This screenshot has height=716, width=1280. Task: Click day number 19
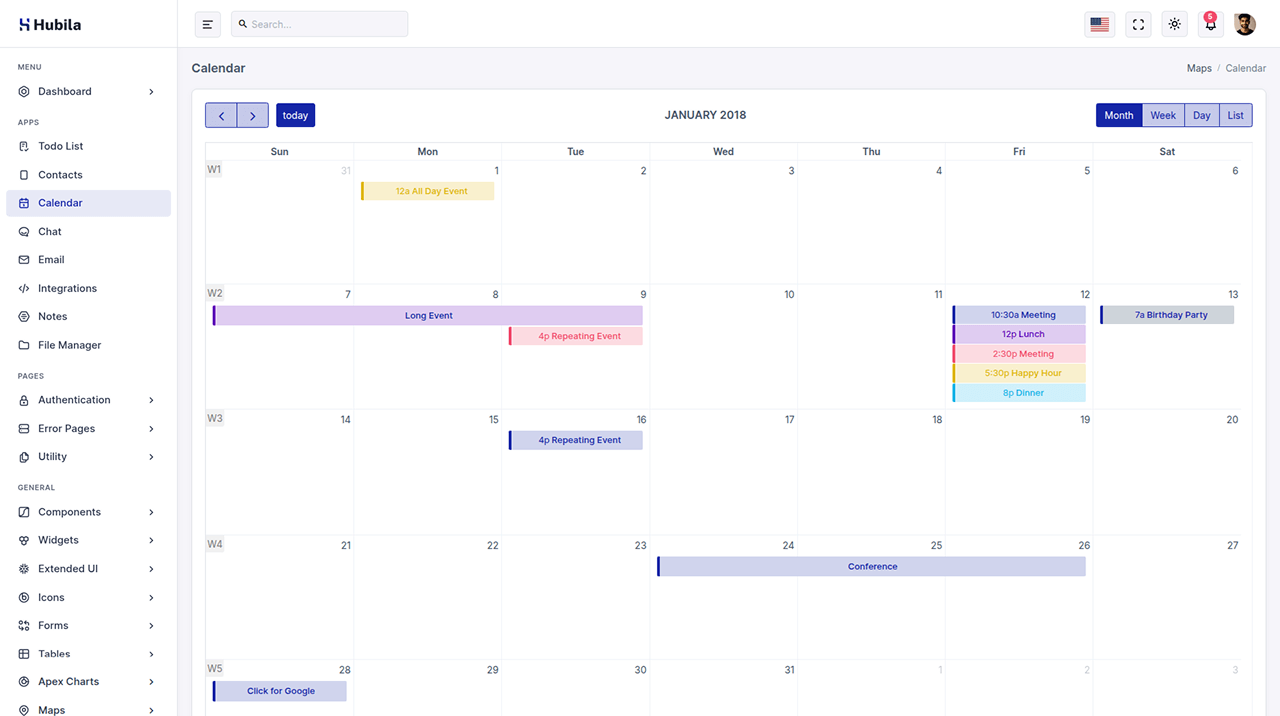[1084, 420]
